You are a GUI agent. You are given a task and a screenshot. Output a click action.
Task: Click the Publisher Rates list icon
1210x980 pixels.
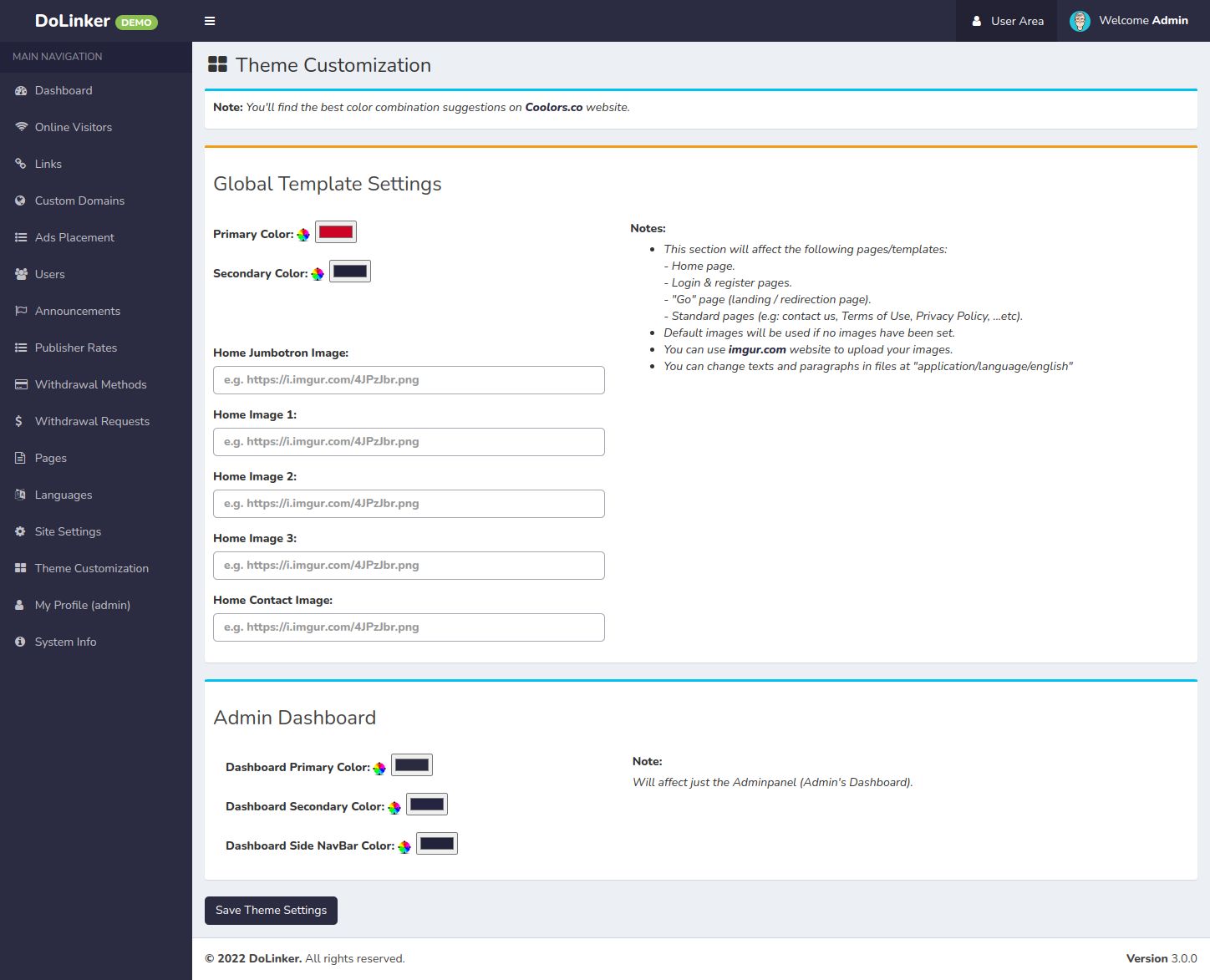click(x=21, y=348)
